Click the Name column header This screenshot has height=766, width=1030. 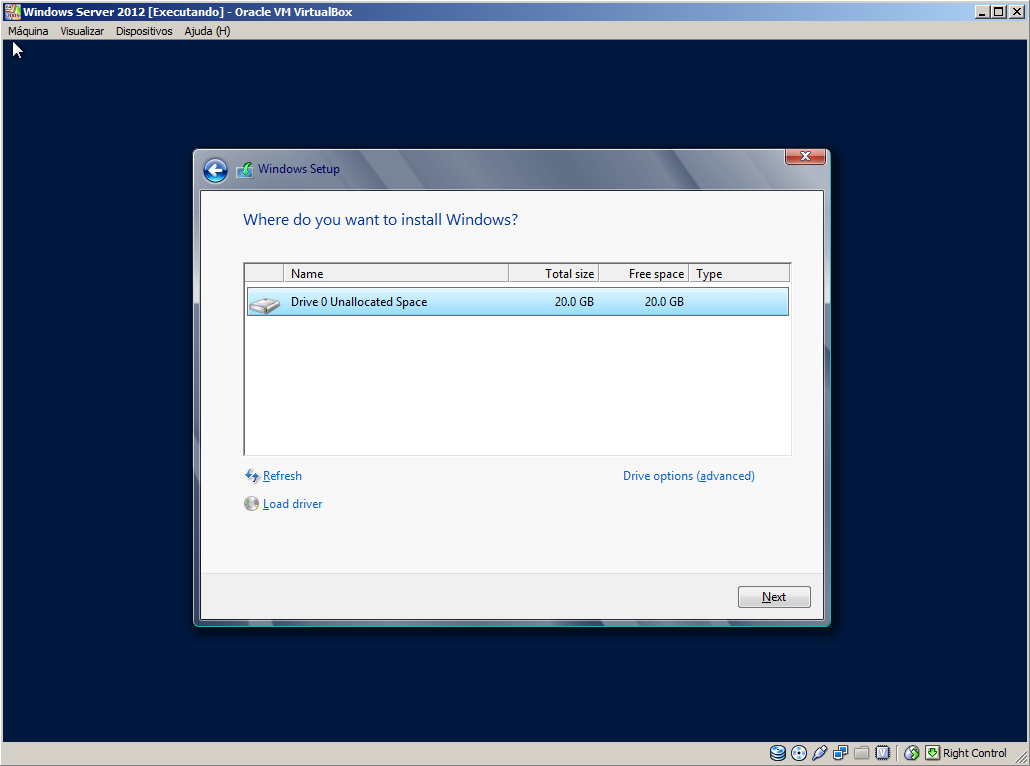coord(396,273)
